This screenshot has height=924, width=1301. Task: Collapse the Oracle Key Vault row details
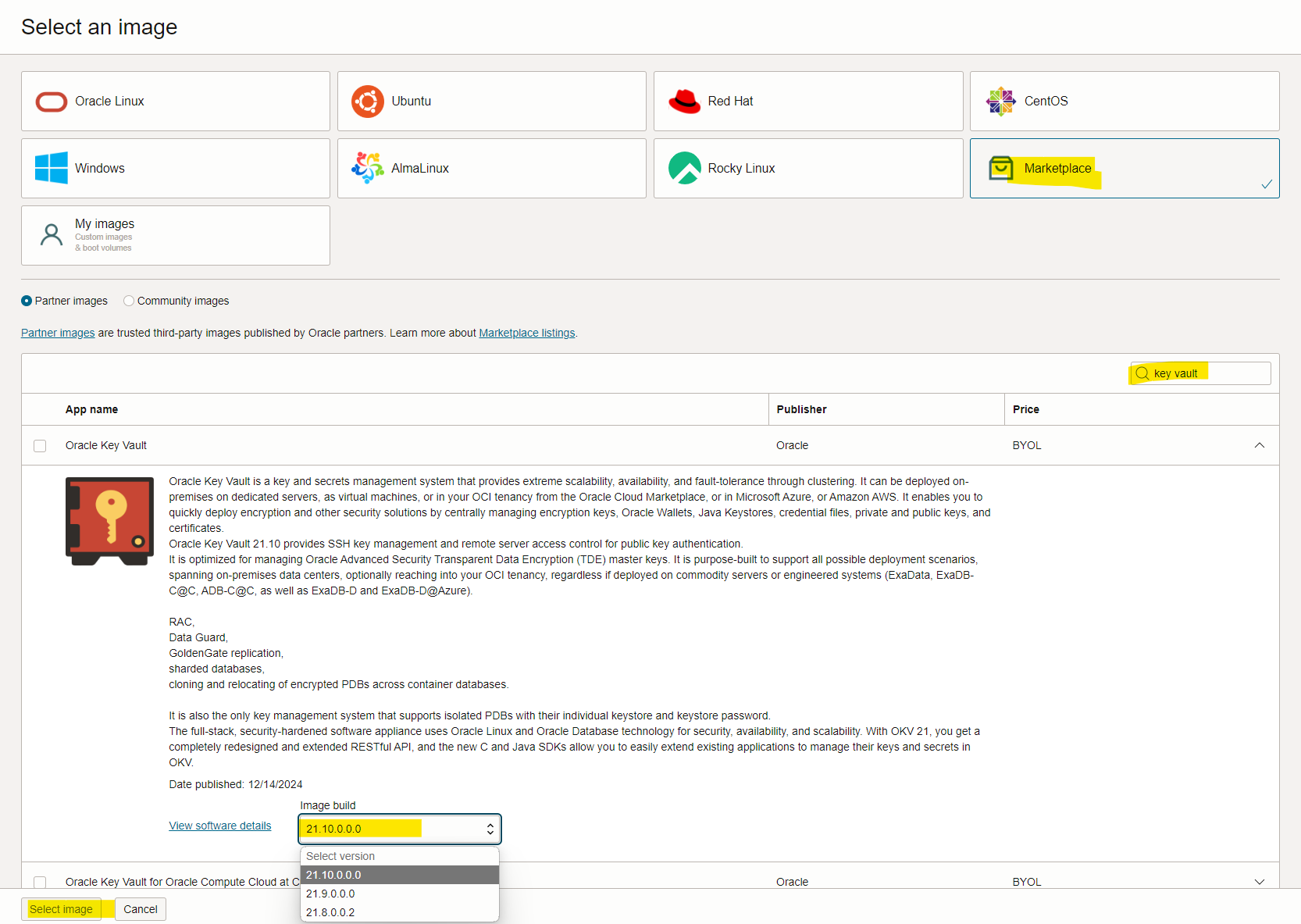coord(1259,445)
